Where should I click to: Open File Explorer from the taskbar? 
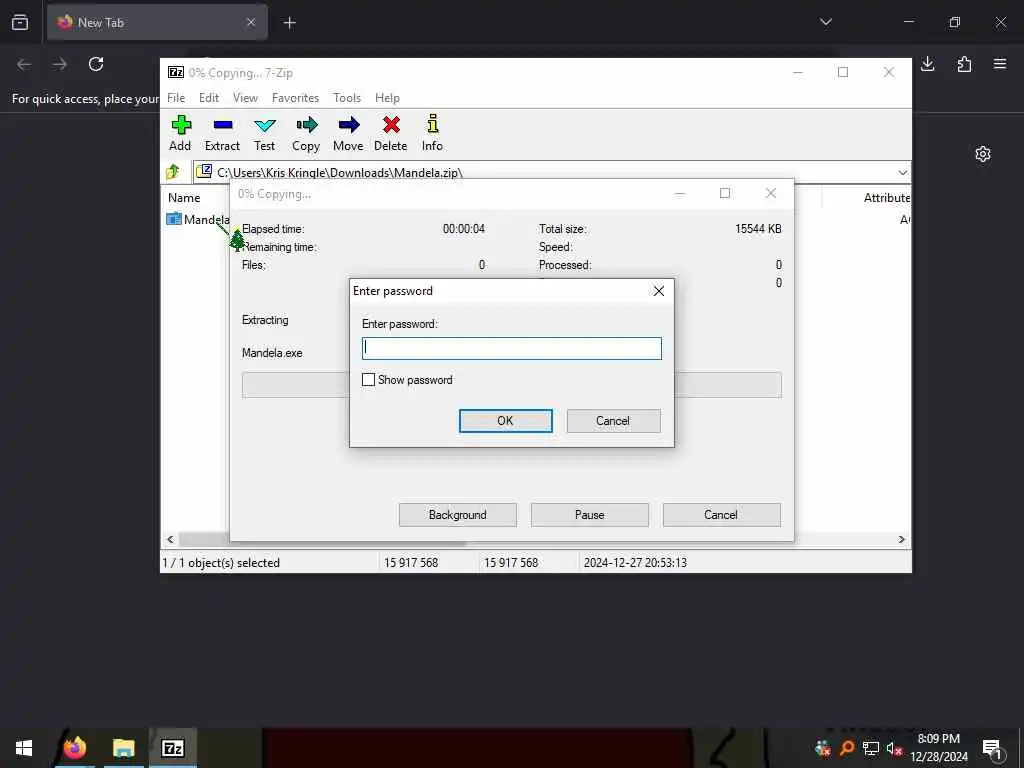123,748
